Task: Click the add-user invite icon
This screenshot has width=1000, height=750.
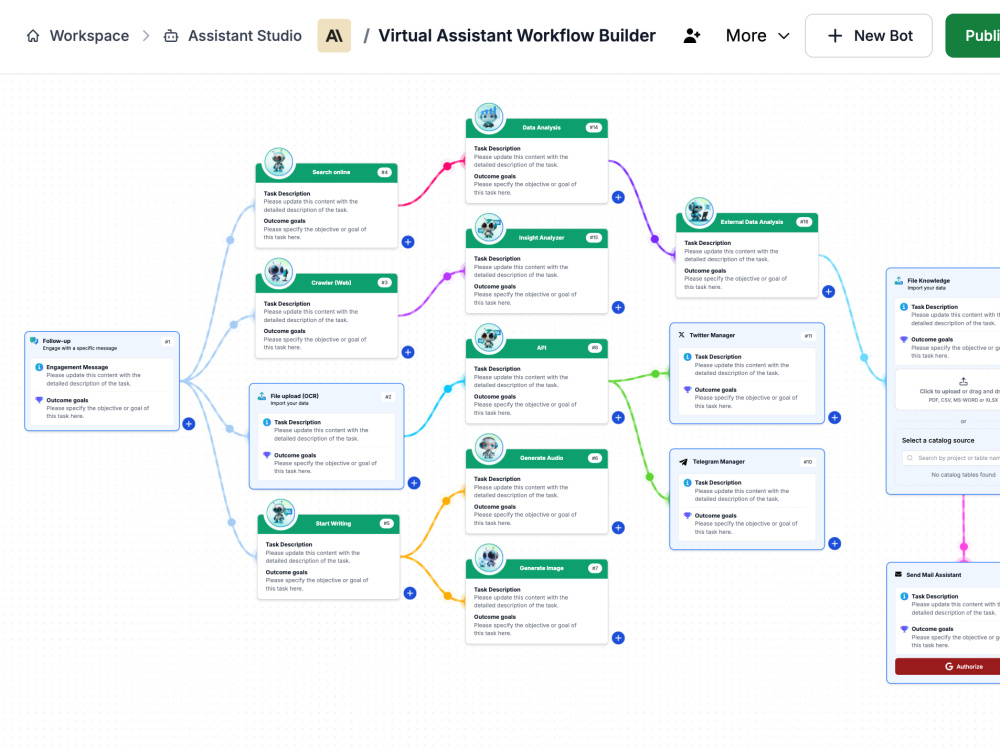Action: (x=692, y=36)
